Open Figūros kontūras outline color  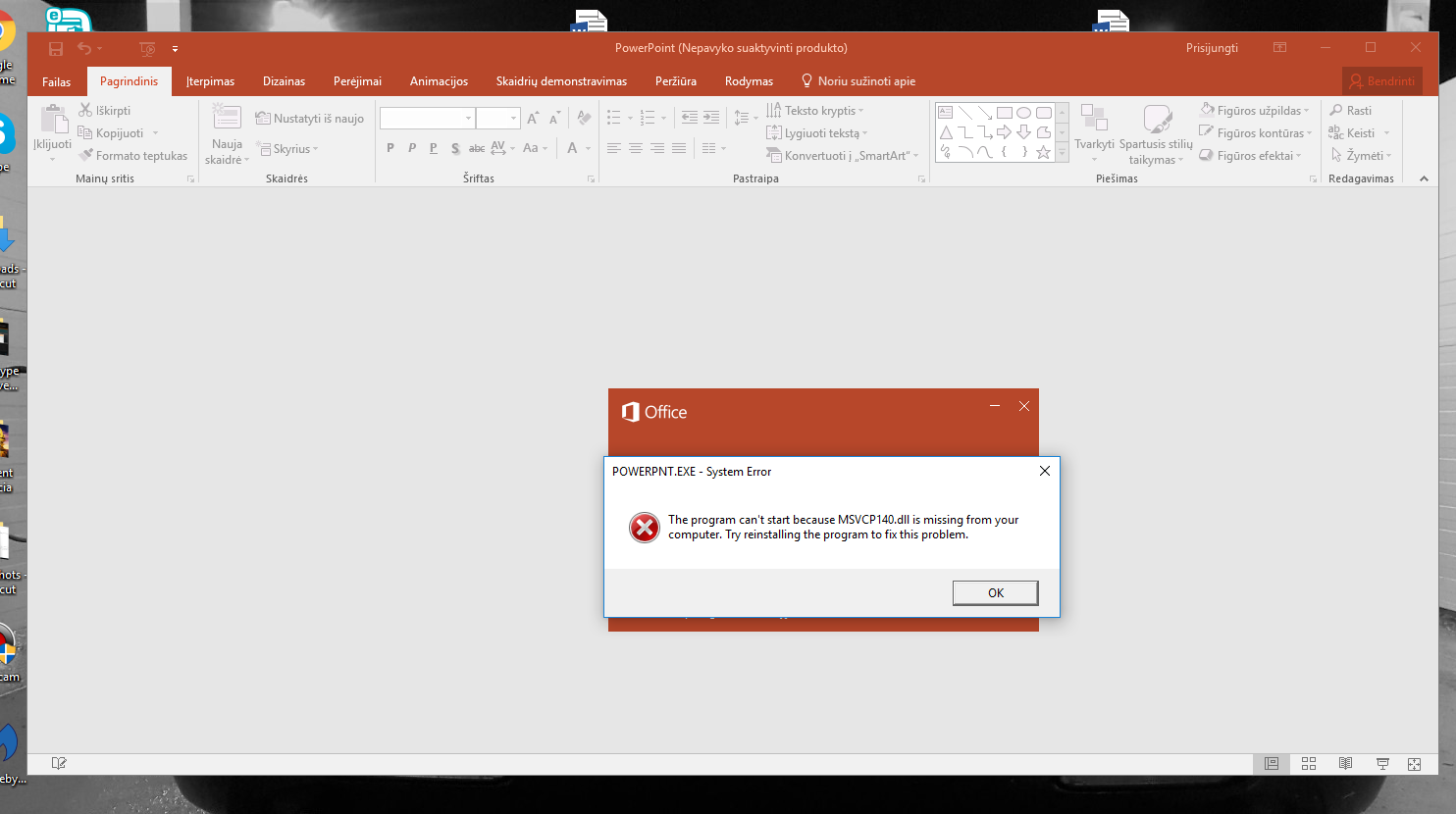click(x=1255, y=133)
